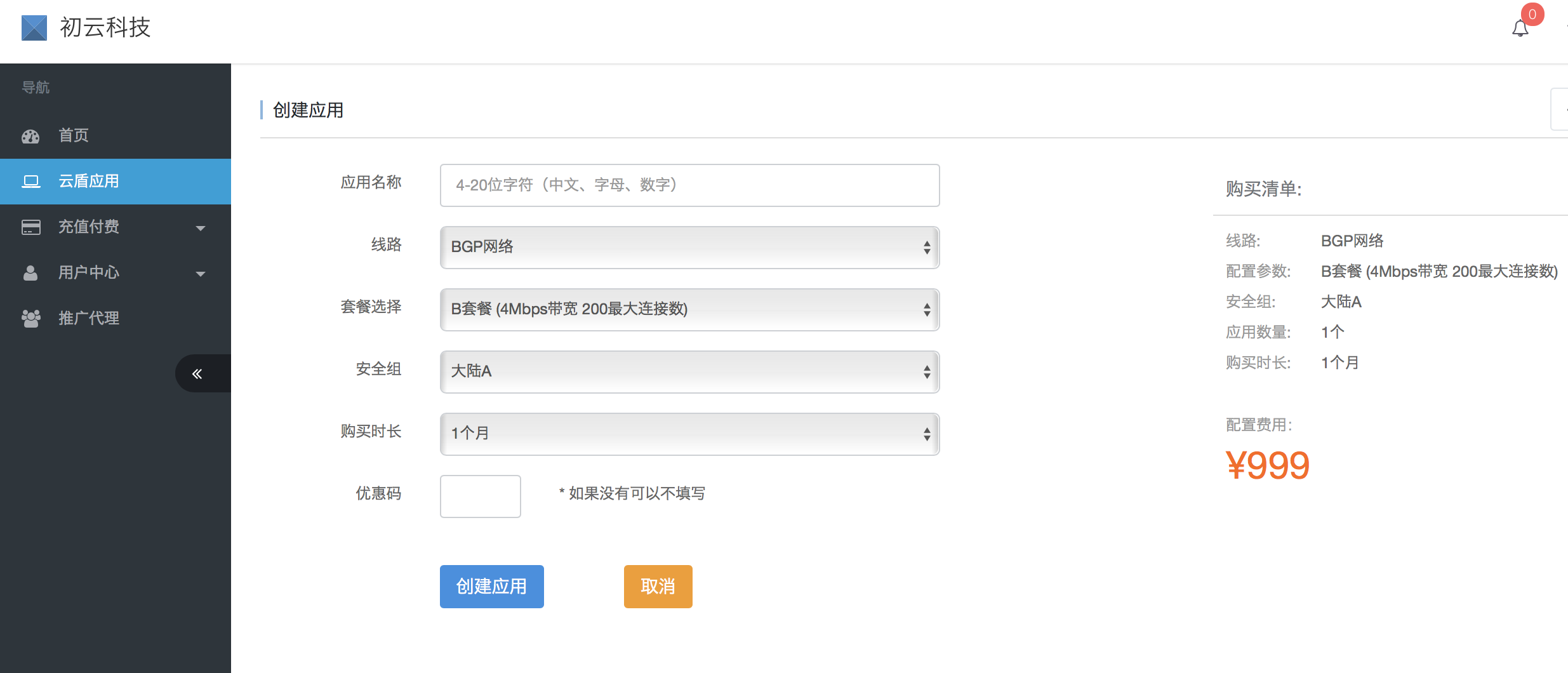The image size is (1568, 673).
Task: Click the orange 取消 button
Action: pyautogui.click(x=658, y=587)
